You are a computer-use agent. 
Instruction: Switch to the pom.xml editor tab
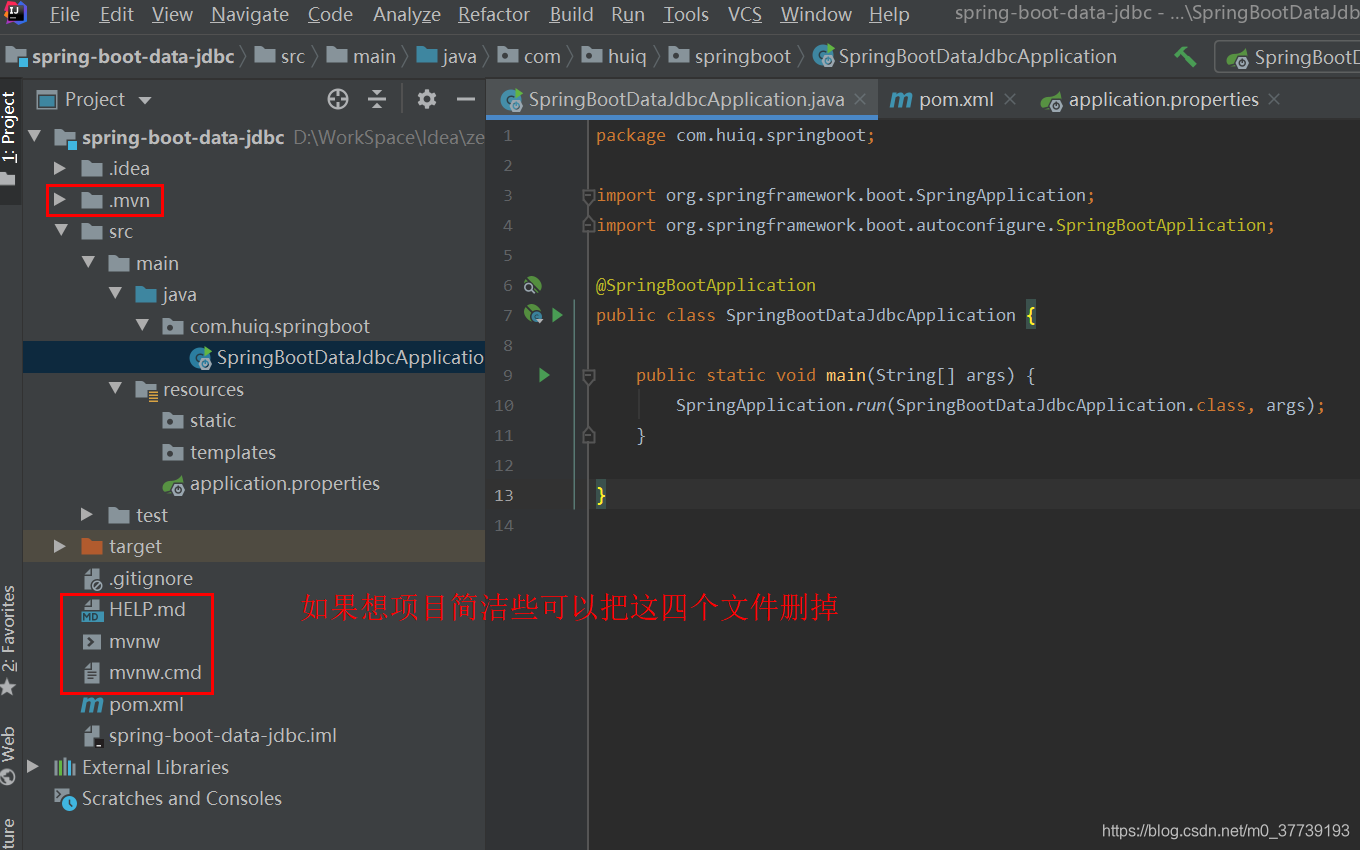coord(953,99)
